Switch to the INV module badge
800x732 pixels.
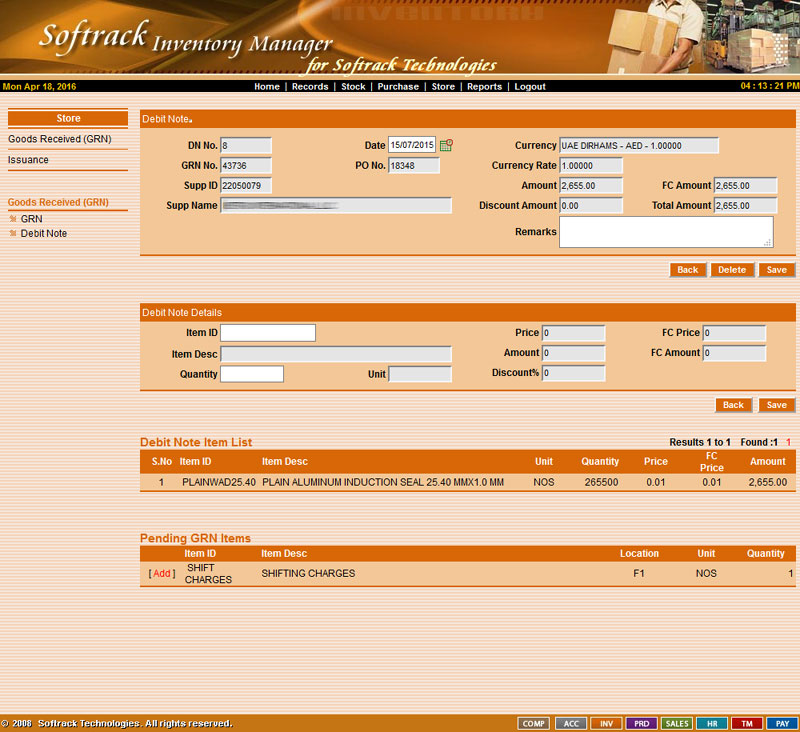coord(606,723)
